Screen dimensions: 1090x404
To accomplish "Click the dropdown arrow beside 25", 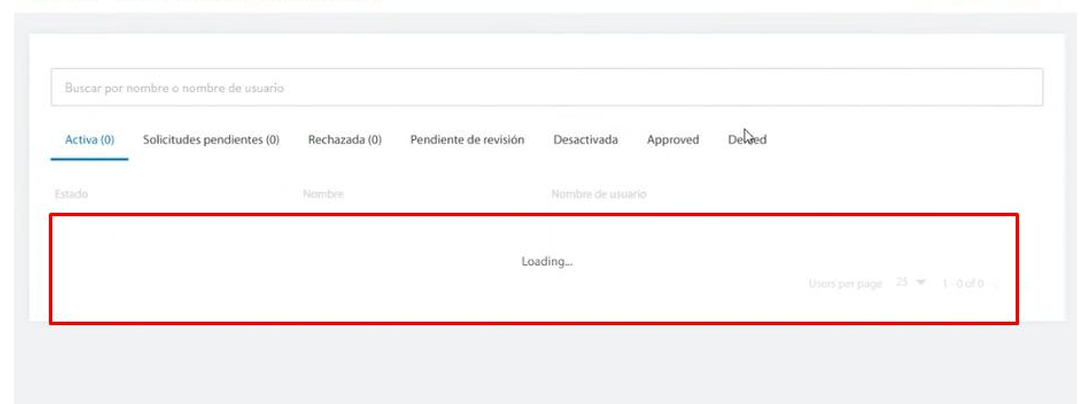I will (921, 283).
